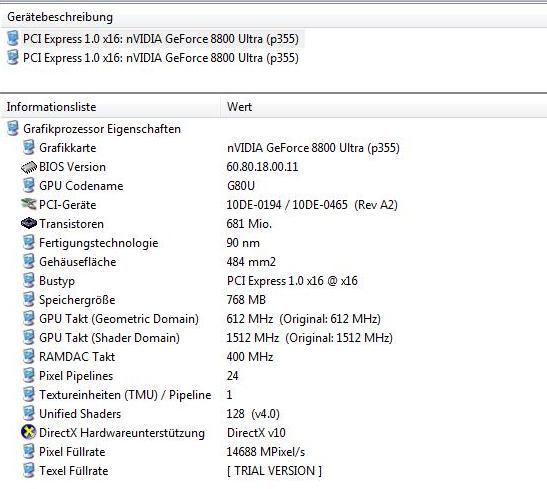Click the 14688 MPixel/s Pixel Füllrate value
Screen dimensions: 547x489
[266, 452]
